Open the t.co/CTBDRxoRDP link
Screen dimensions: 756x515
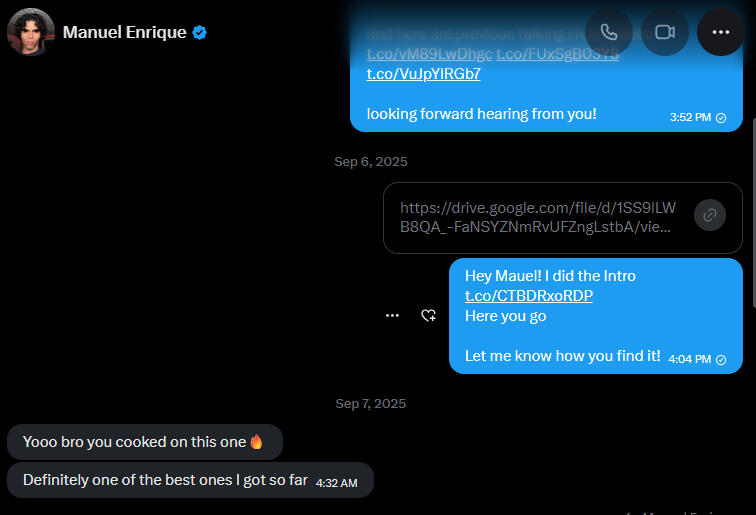(529, 296)
